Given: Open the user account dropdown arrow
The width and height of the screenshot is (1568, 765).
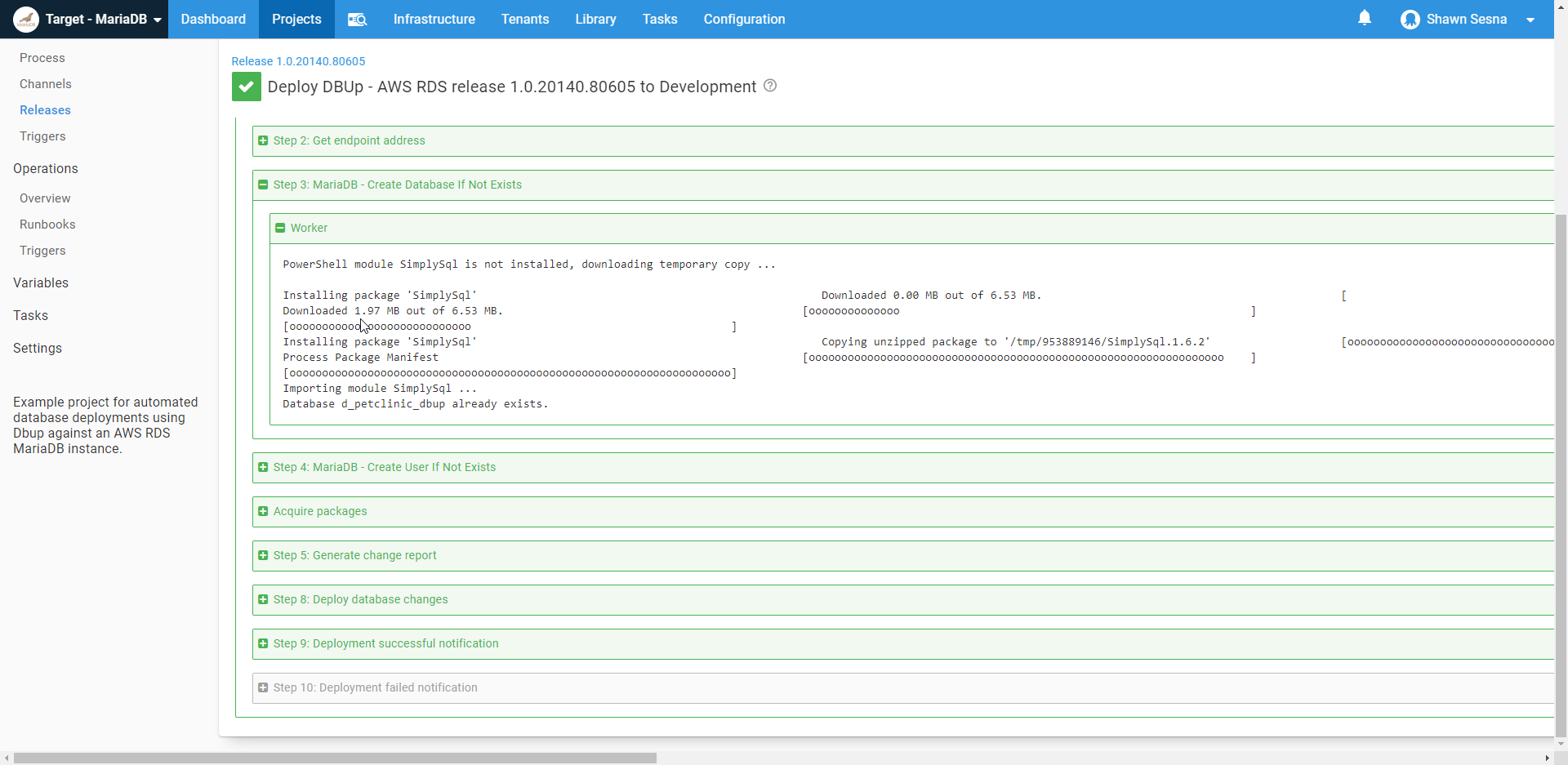Looking at the screenshot, I should point(1530,20).
